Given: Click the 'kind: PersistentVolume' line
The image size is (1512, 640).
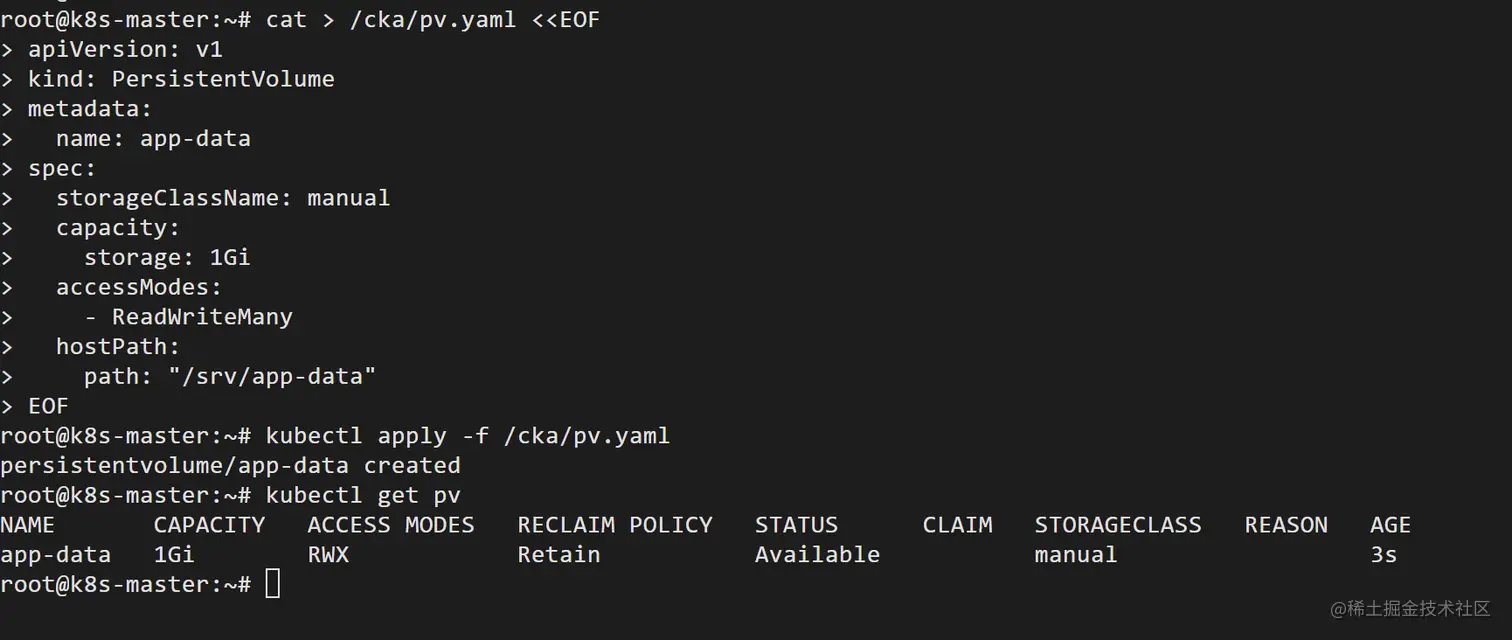Looking at the screenshot, I should [181, 79].
